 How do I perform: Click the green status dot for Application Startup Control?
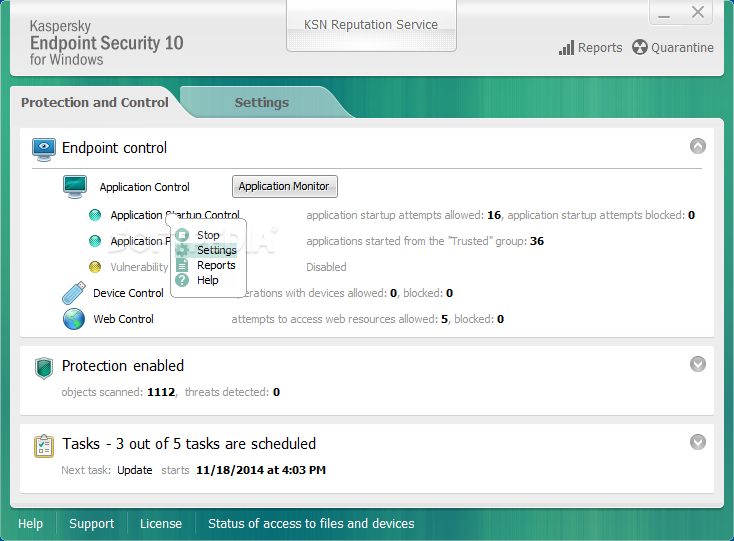(x=95, y=215)
